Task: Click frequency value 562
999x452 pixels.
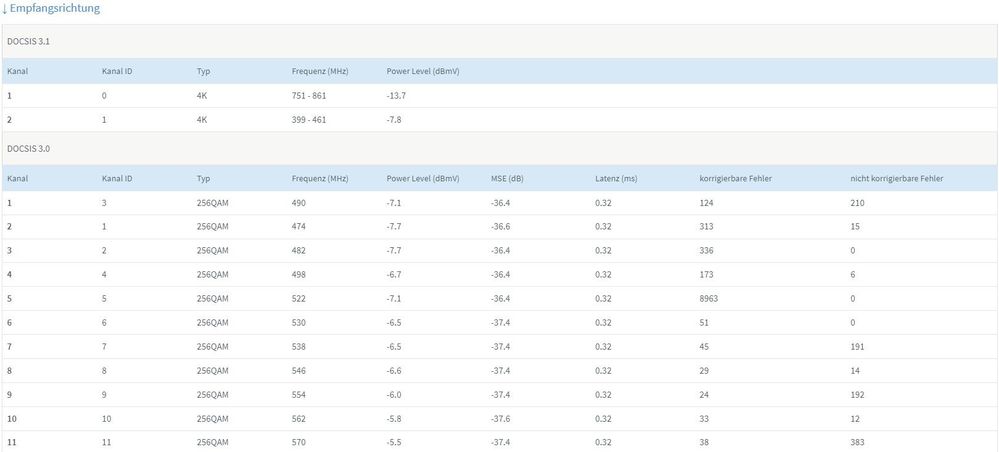Action: (299, 419)
